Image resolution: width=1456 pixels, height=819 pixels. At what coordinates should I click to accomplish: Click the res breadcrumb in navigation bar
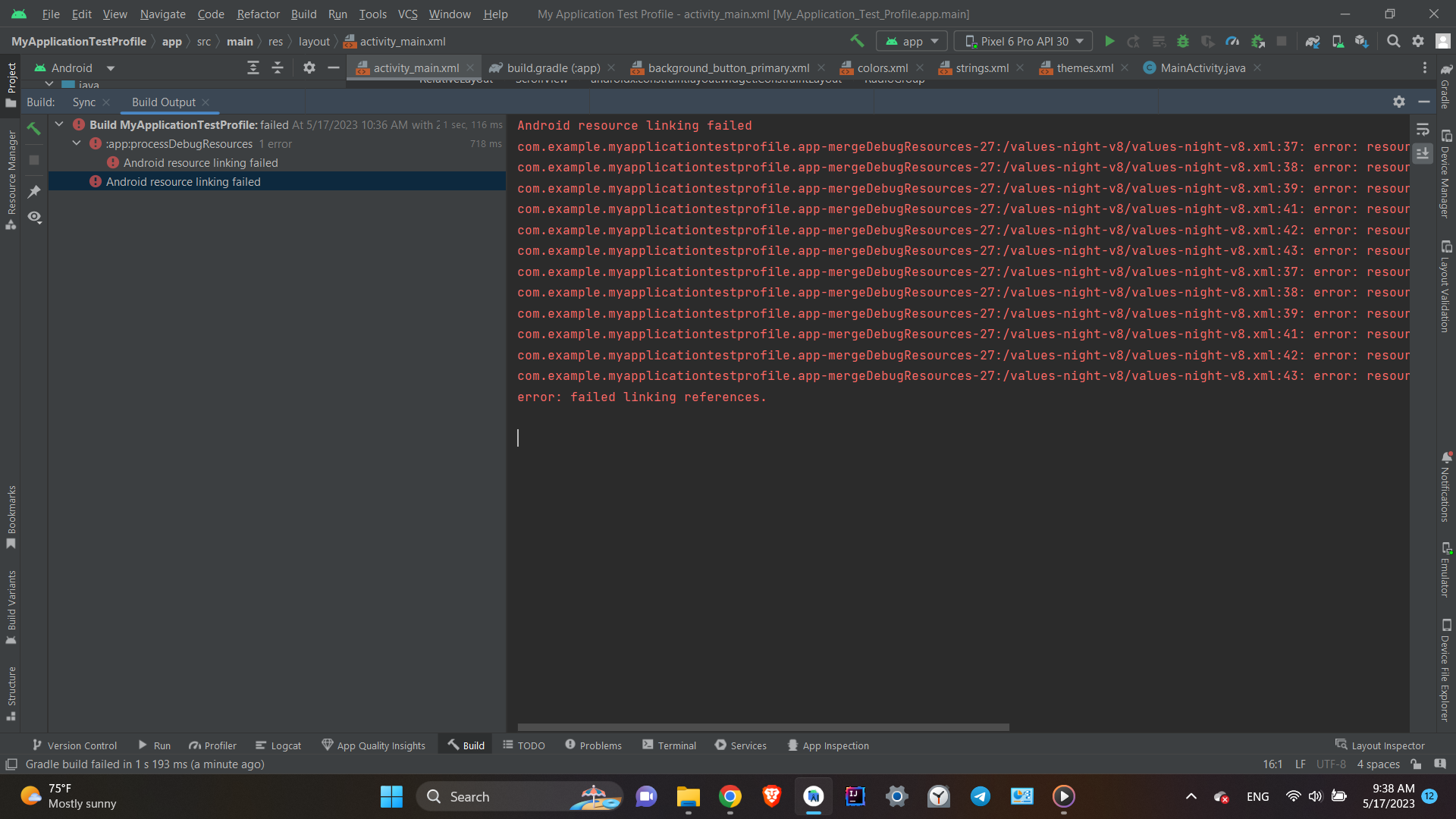(x=275, y=41)
